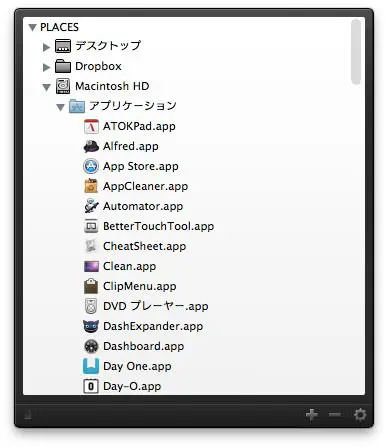Click the ClipMenu clipboard icon
388x448 pixels.
coord(91,286)
